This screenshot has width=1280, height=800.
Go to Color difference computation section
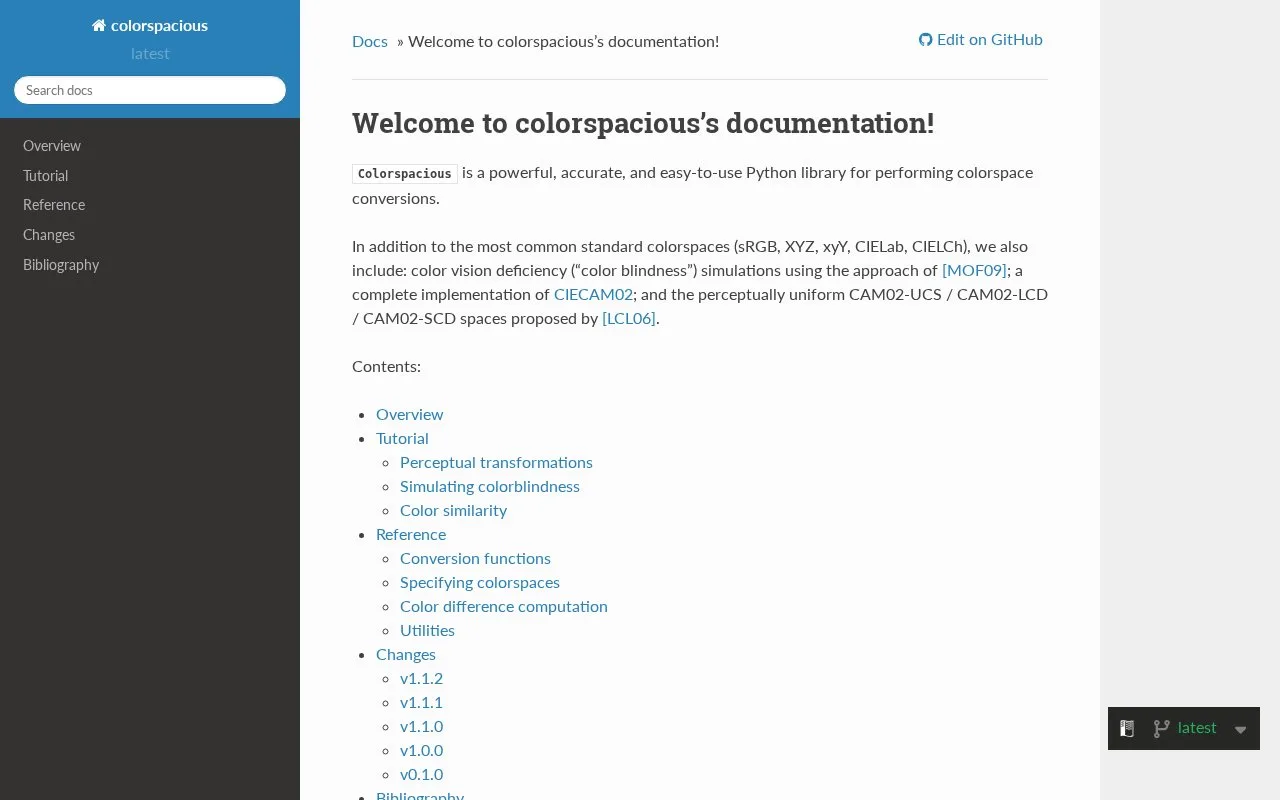click(504, 606)
